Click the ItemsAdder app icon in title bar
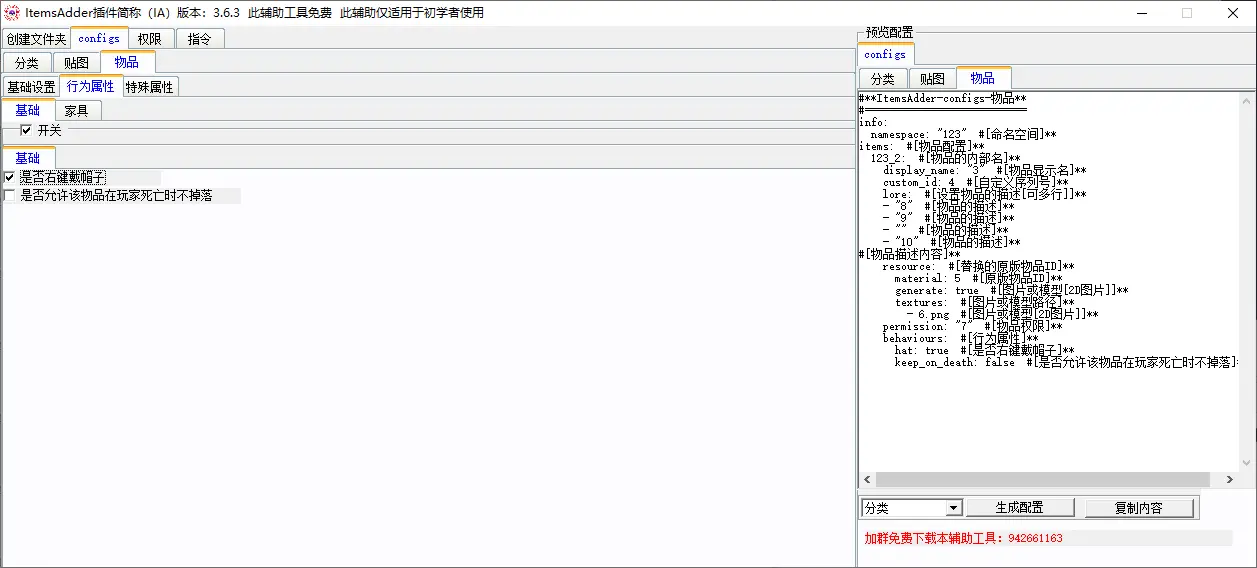 [12, 13]
